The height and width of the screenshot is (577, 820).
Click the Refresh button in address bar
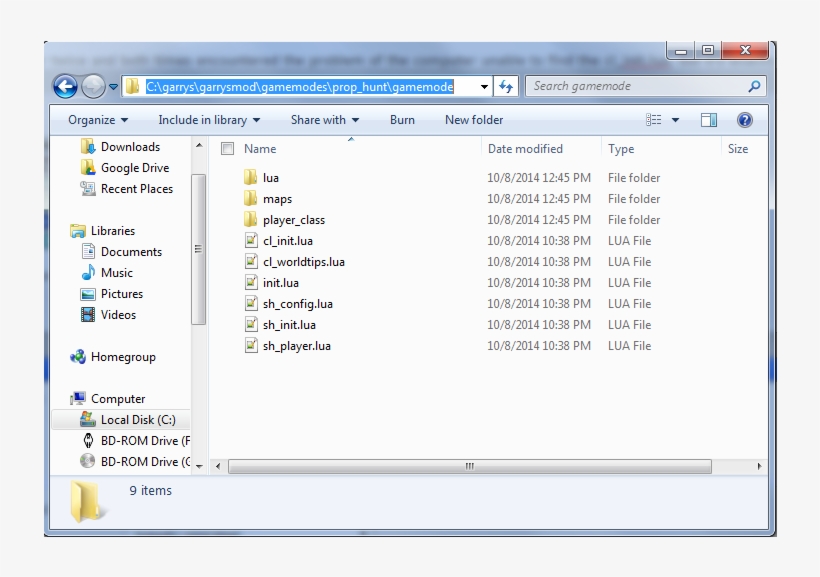[x=504, y=86]
